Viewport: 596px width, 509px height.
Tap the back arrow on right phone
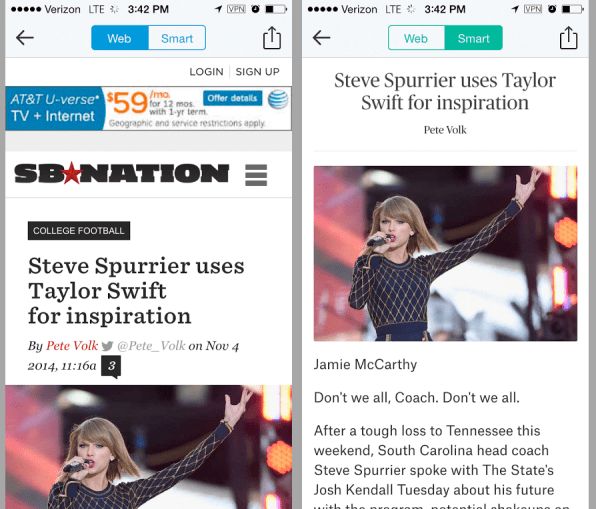tap(322, 38)
